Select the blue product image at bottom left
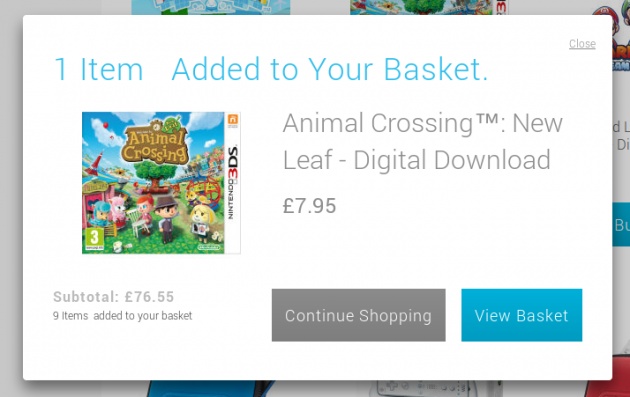The height and width of the screenshot is (397, 630). [x=210, y=389]
